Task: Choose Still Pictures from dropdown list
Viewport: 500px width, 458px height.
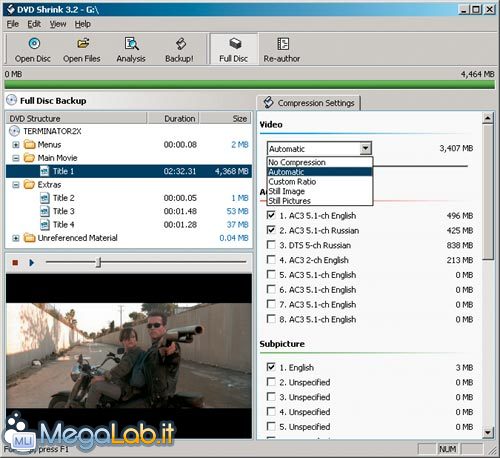Action: point(320,201)
